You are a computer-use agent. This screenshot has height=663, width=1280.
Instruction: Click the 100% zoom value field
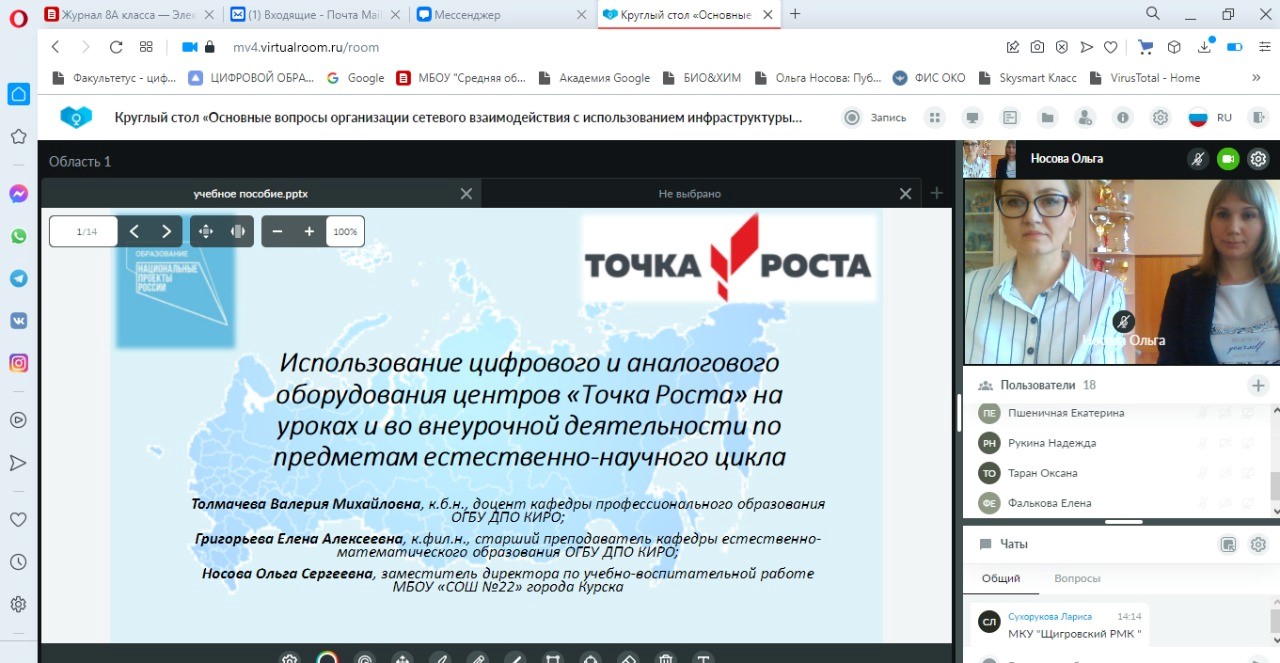345,231
